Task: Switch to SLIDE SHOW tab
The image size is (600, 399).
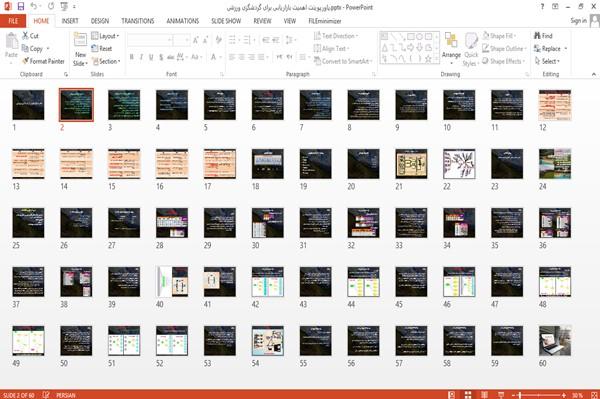Action: coord(226,21)
